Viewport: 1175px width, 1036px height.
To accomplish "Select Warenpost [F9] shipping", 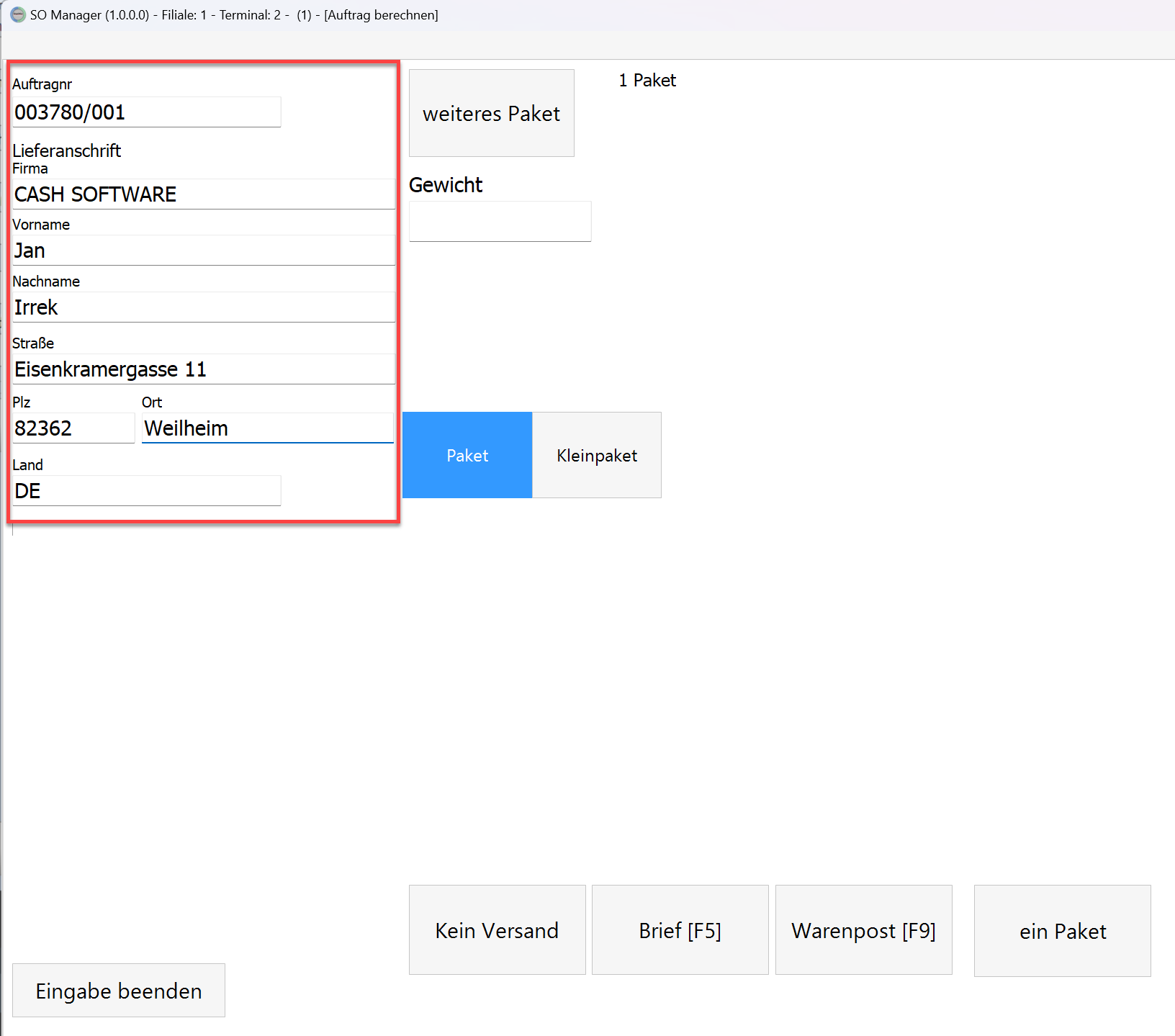I will point(863,930).
